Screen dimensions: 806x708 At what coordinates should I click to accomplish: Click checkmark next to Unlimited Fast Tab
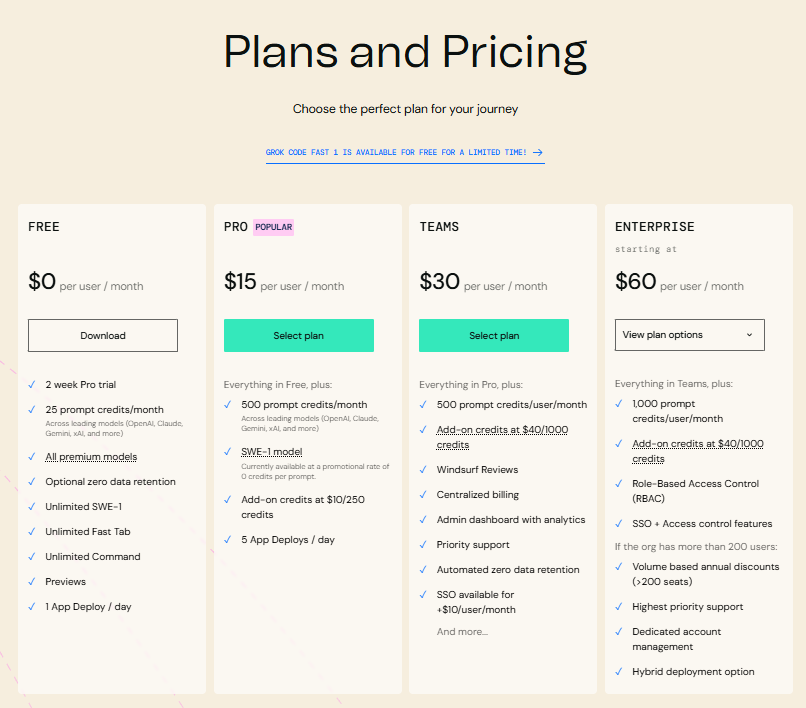[32, 532]
